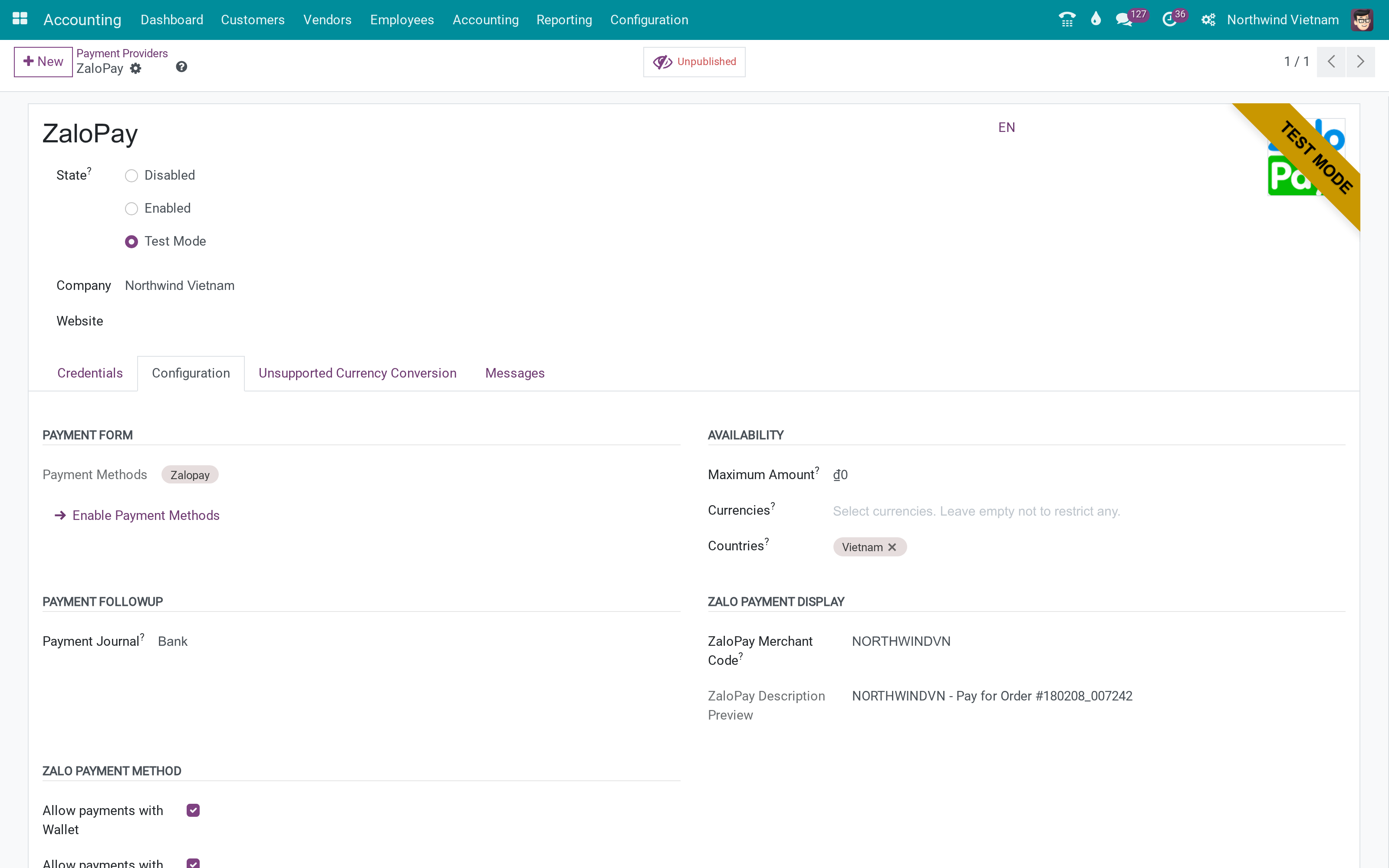Open the VoIP phone icon
1389x868 pixels.
tap(1066, 20)
